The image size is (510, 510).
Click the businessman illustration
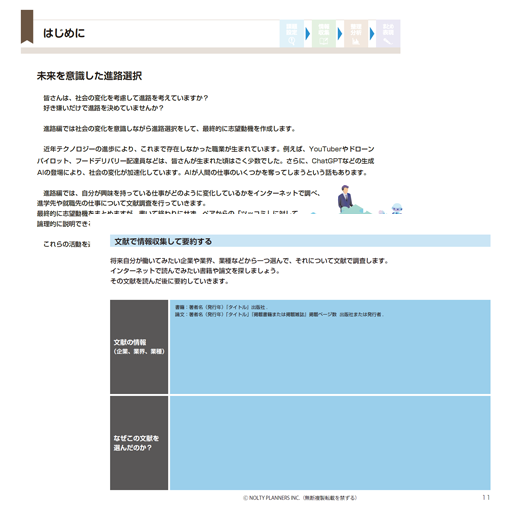[x=345, y=199]
